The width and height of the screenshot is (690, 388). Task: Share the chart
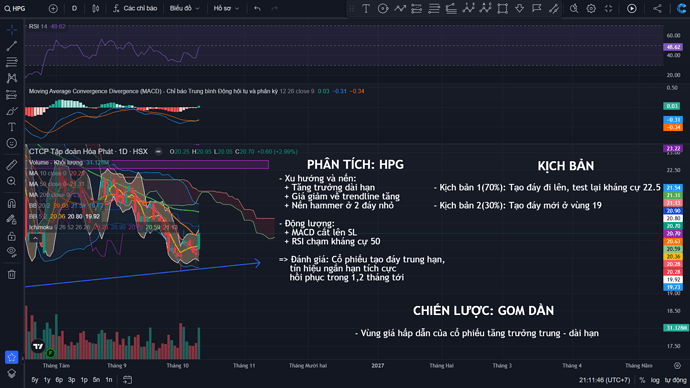(657, 8)
